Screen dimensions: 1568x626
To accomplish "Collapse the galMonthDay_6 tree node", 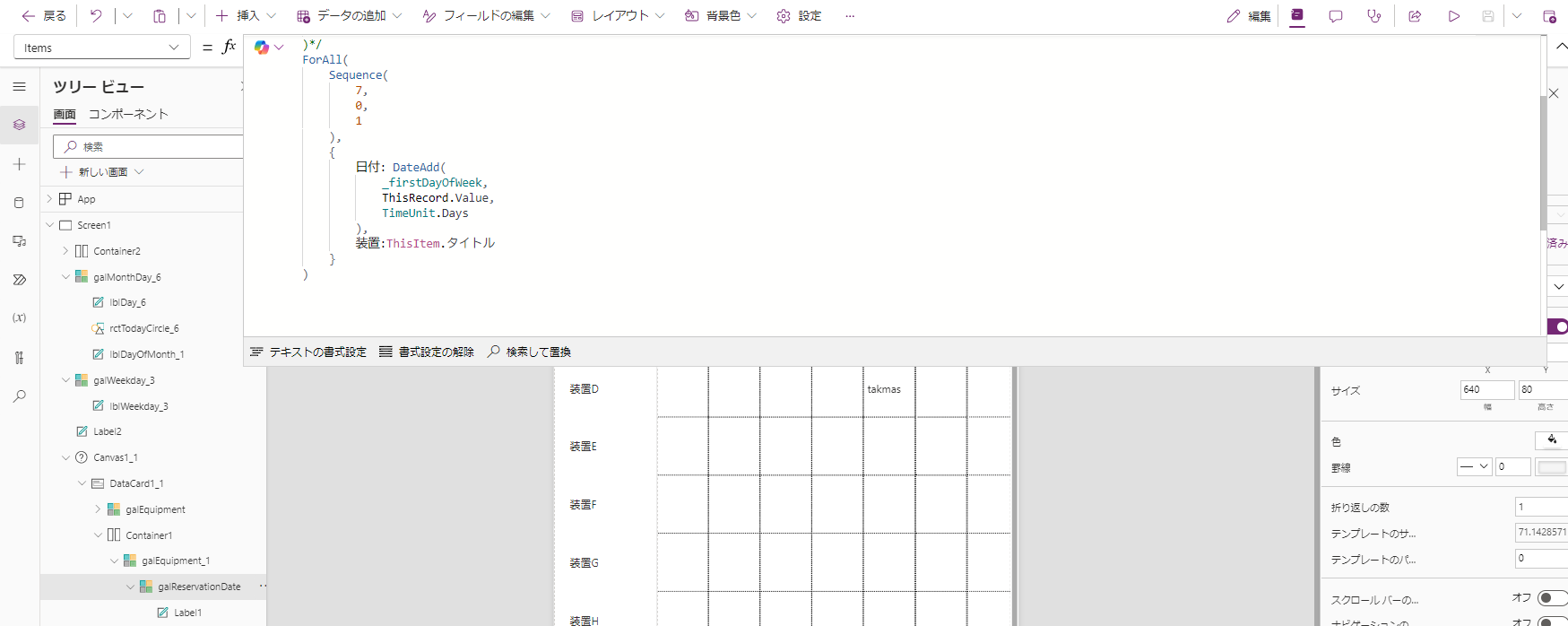I will point(65,277).
